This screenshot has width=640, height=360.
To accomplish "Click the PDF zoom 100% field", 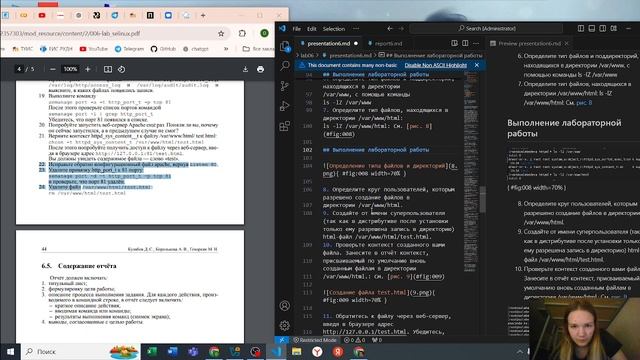I will [70, 69].
